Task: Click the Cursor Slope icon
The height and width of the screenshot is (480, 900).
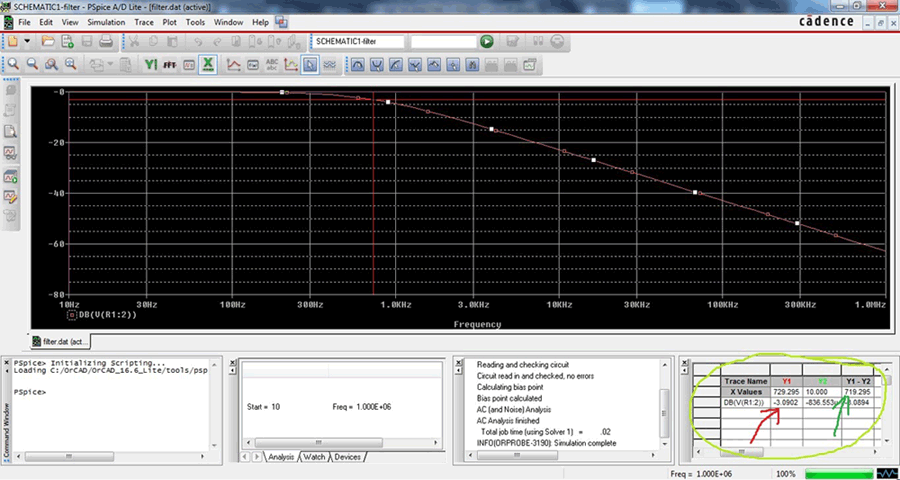Action: 395,65
